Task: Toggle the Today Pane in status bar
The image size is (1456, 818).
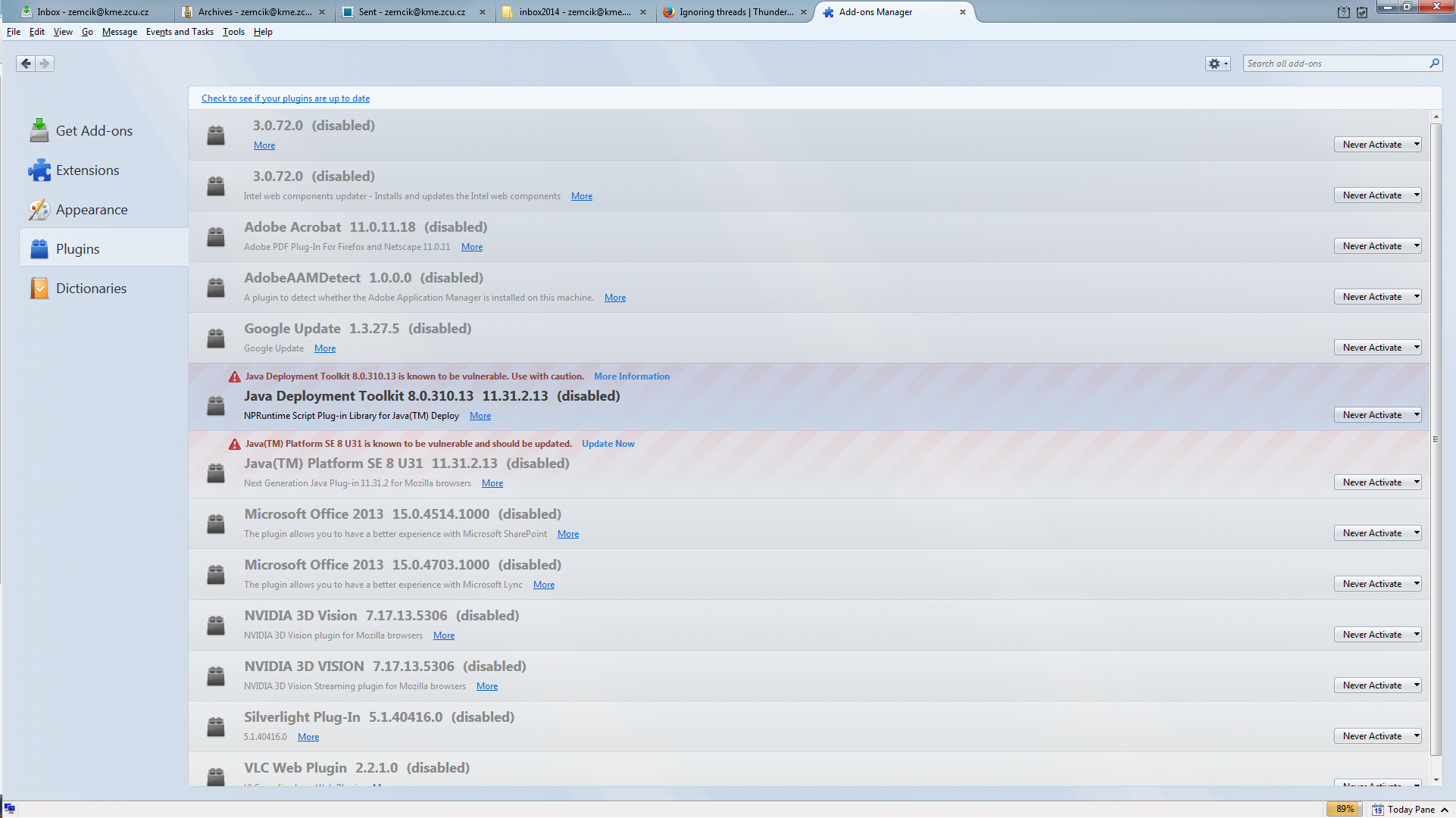Action: 1410,810
